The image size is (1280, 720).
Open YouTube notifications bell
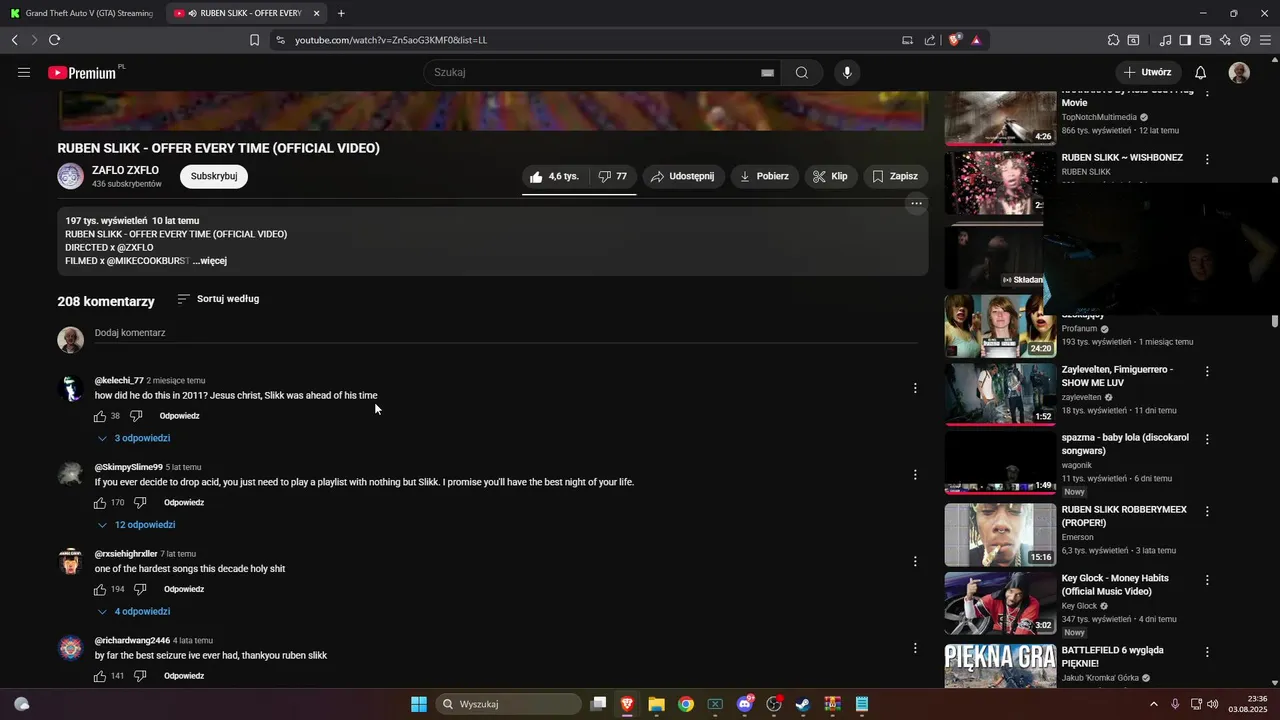[x=1201, y=72]
